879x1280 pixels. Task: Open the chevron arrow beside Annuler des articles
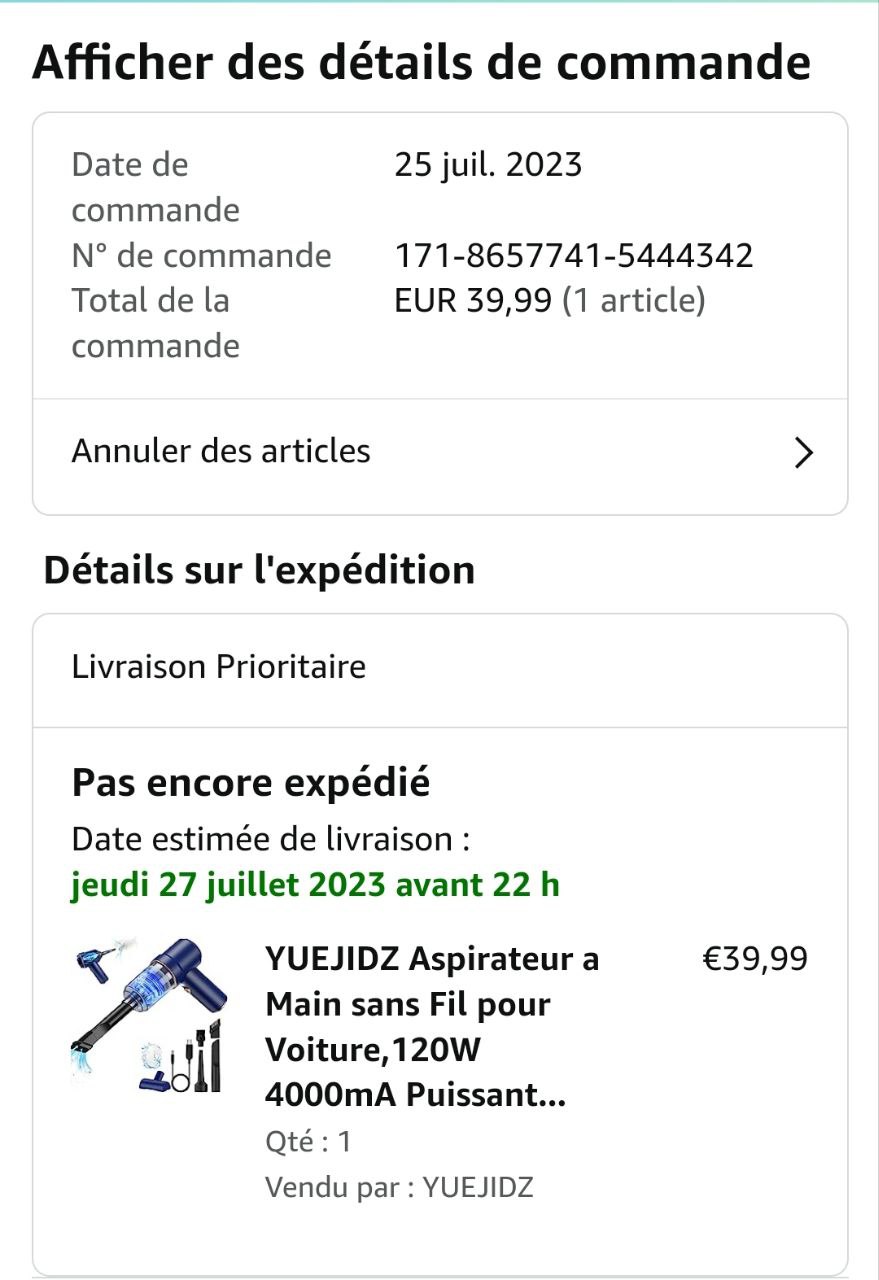click(x=803, y=453)
